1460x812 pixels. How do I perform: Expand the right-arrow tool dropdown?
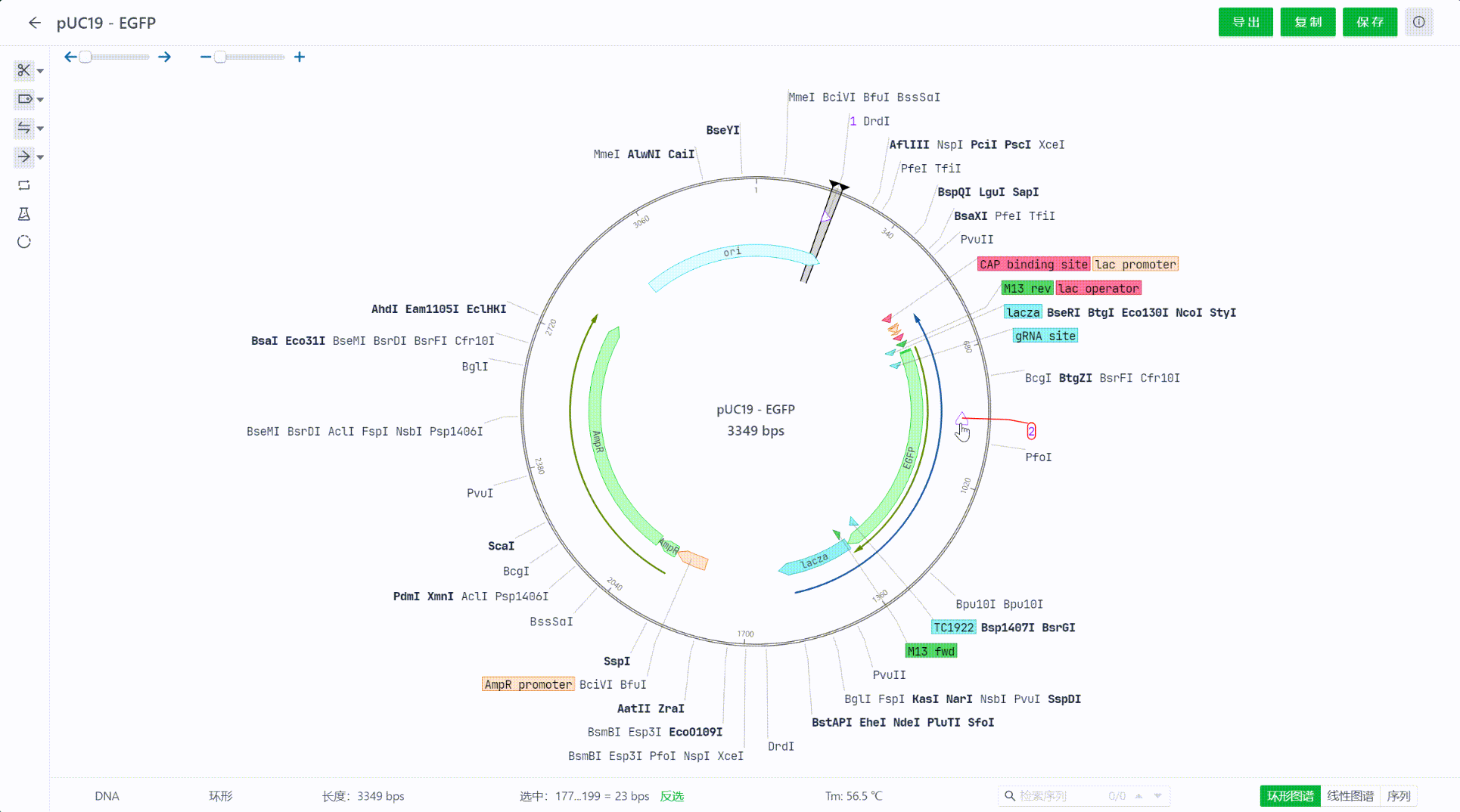coord(41,157)
